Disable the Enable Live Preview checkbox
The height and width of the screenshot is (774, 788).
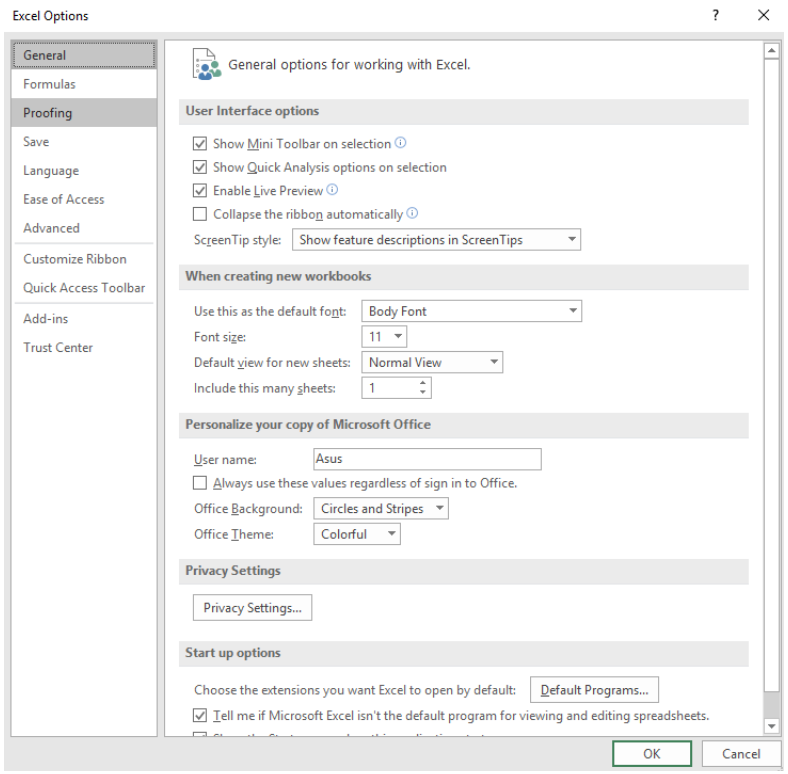click(200, 190)
